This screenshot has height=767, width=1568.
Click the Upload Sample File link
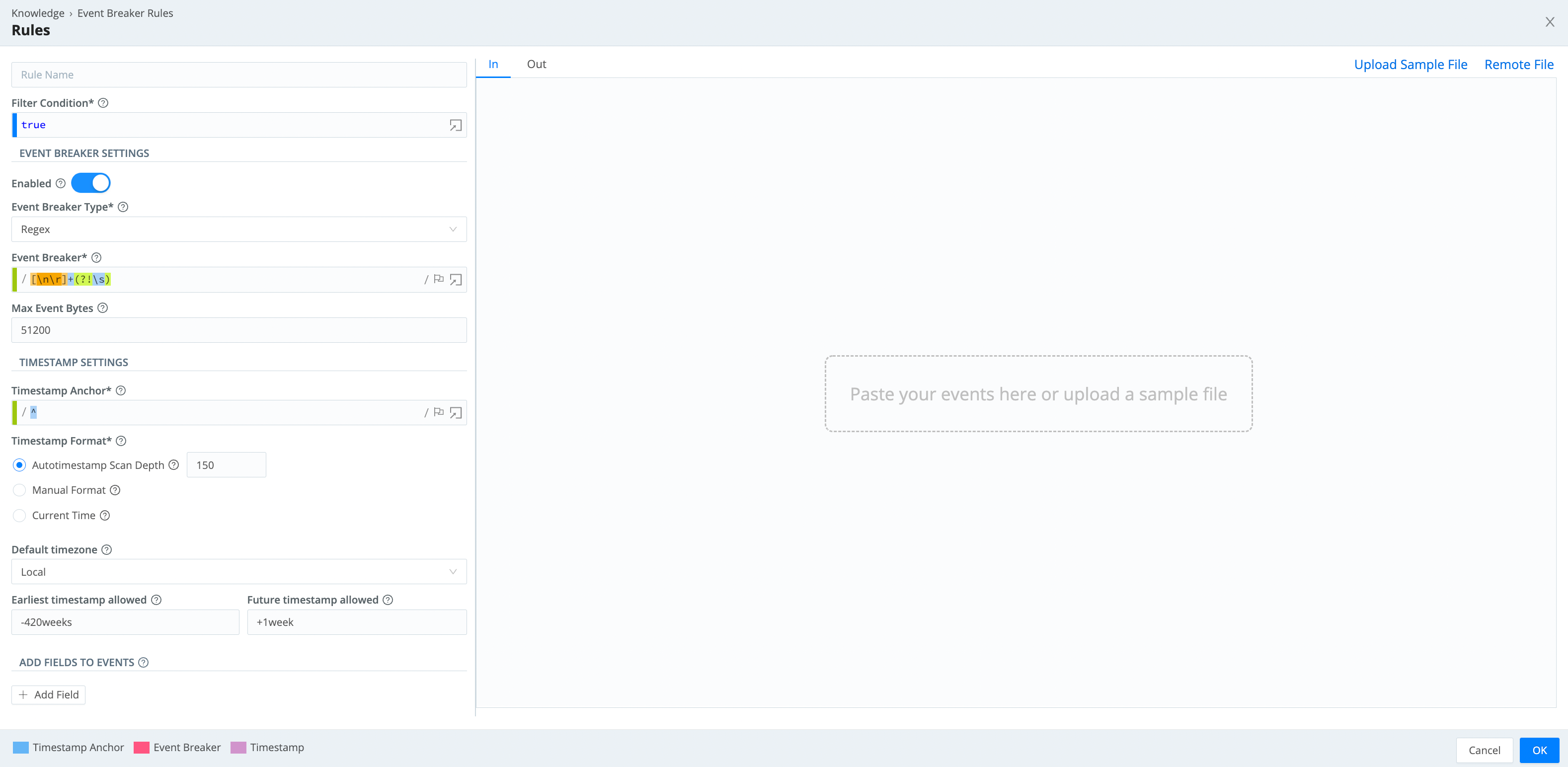pos(1411,64)
